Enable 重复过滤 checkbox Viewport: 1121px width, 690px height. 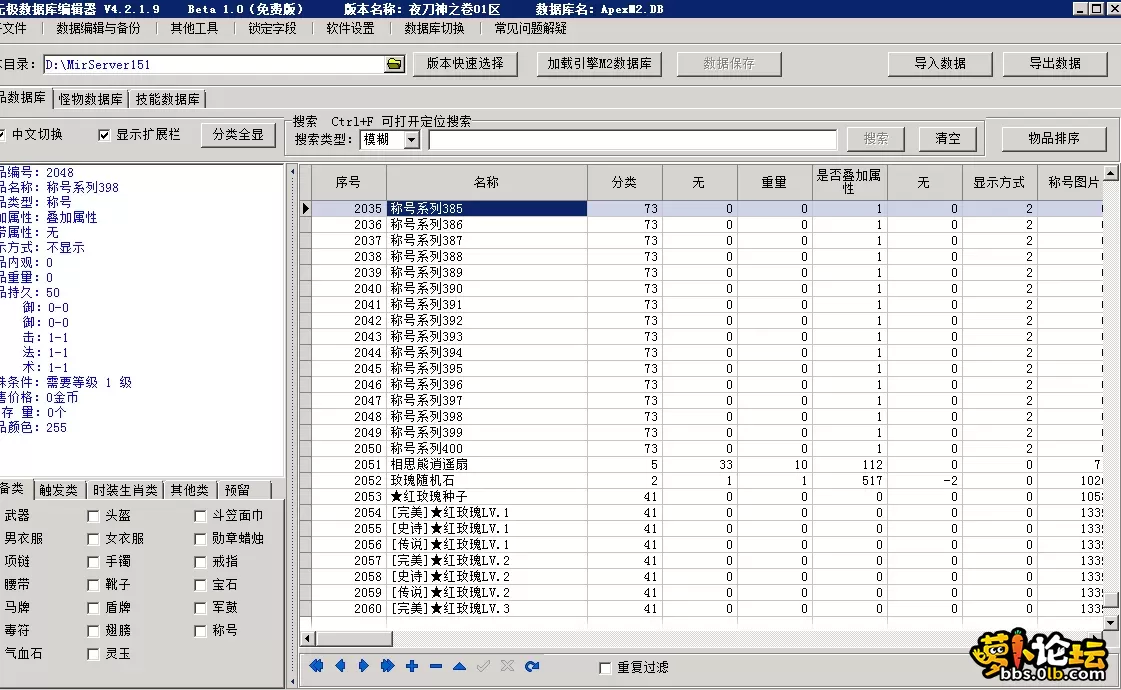[605, 667]
